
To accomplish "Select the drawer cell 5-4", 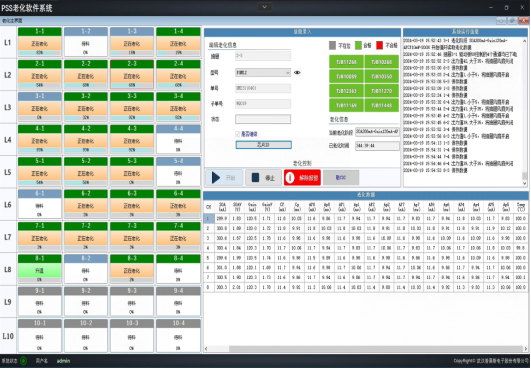I will point(178,172).
